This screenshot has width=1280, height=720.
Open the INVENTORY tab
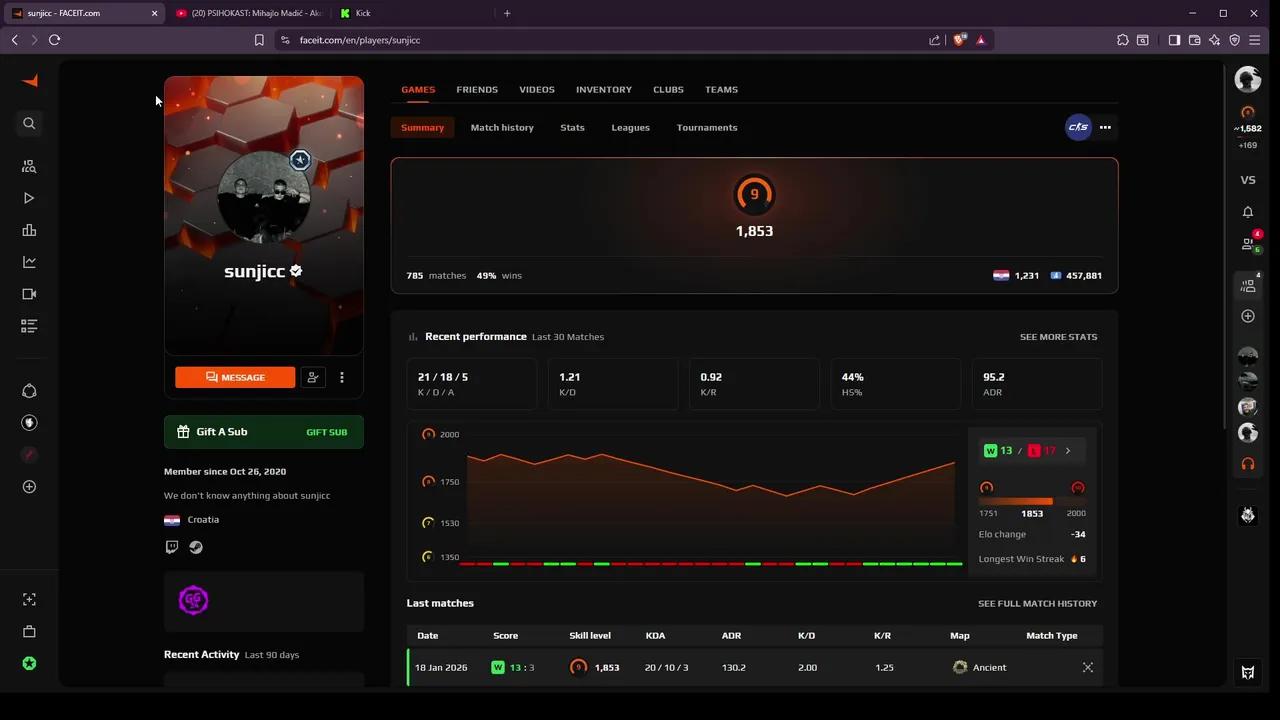pyautogui.click(x=604, y=89)
